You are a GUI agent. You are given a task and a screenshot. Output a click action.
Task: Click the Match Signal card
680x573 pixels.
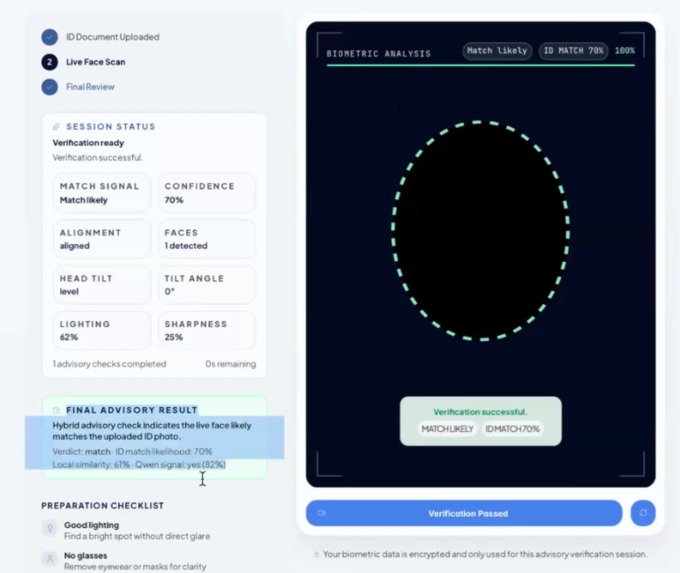pyautogui.click(x=102, y=193)
